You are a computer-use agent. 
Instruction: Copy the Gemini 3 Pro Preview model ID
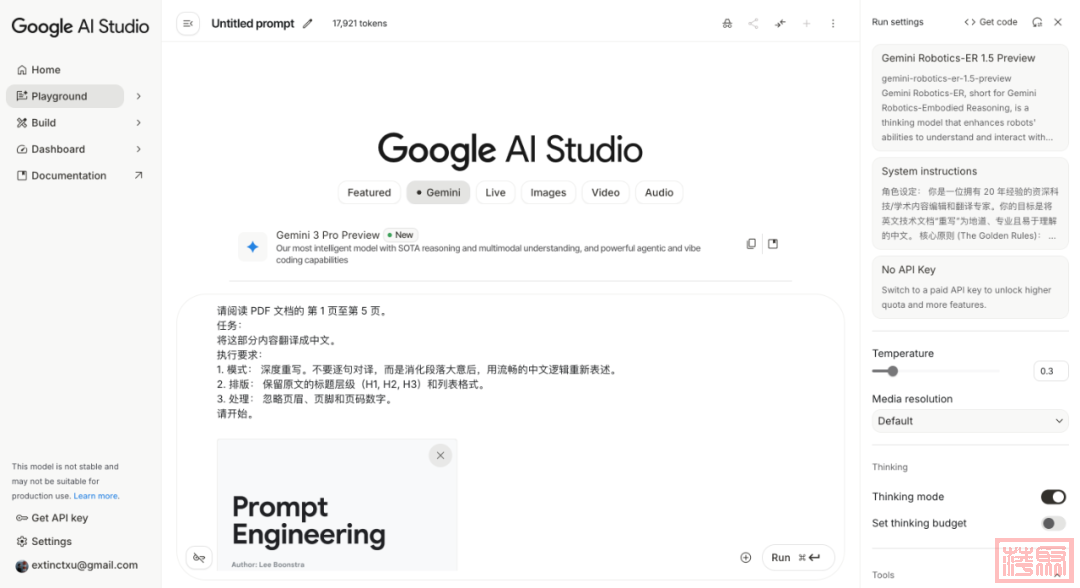(751, 244)
